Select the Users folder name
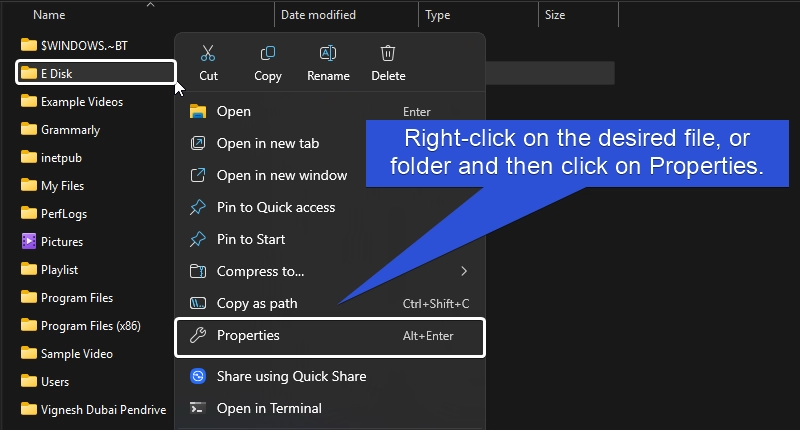Viewport: 800px width, 430px height. 55,381
